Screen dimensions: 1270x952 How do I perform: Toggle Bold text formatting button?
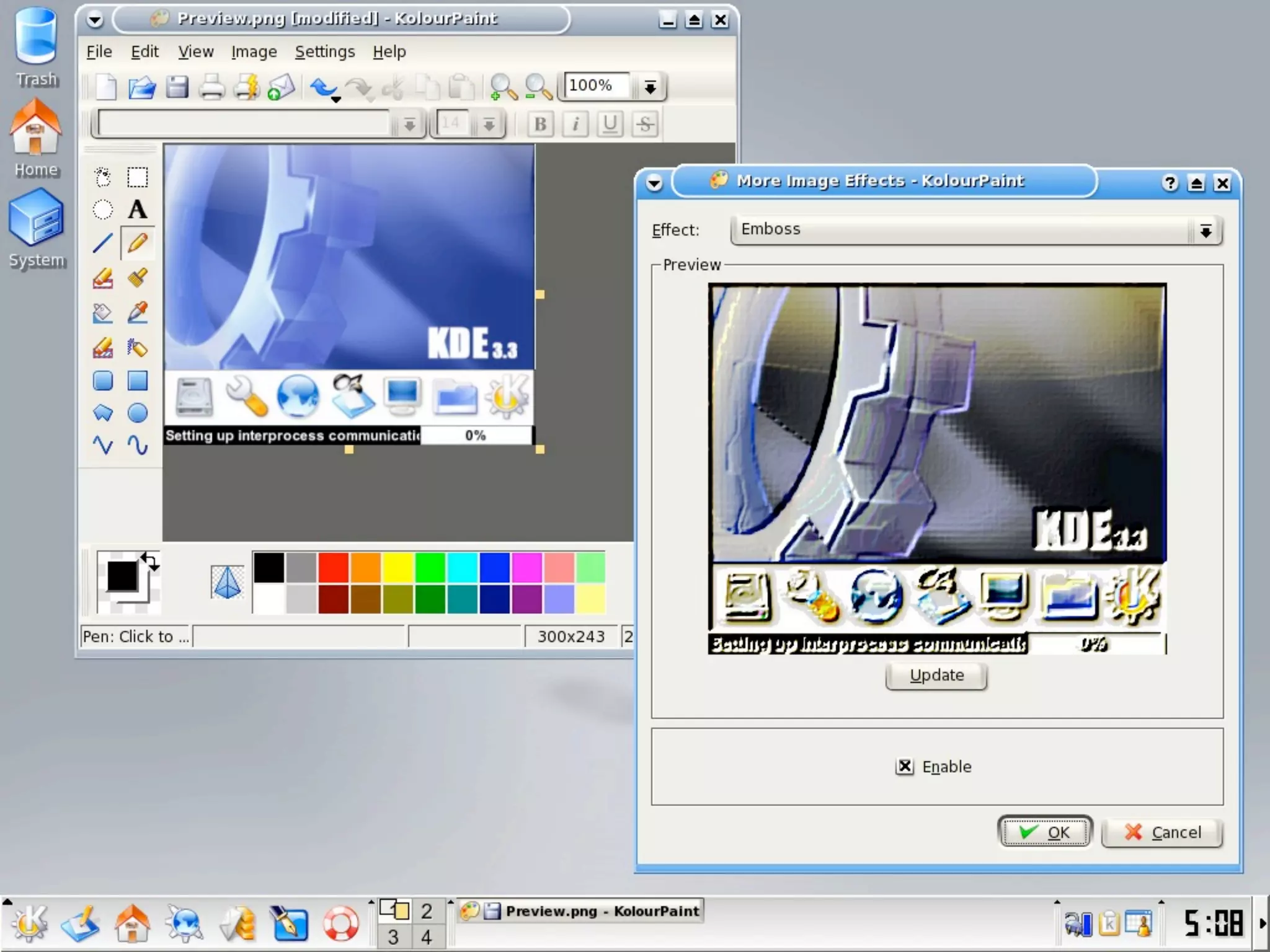[540, 124]
